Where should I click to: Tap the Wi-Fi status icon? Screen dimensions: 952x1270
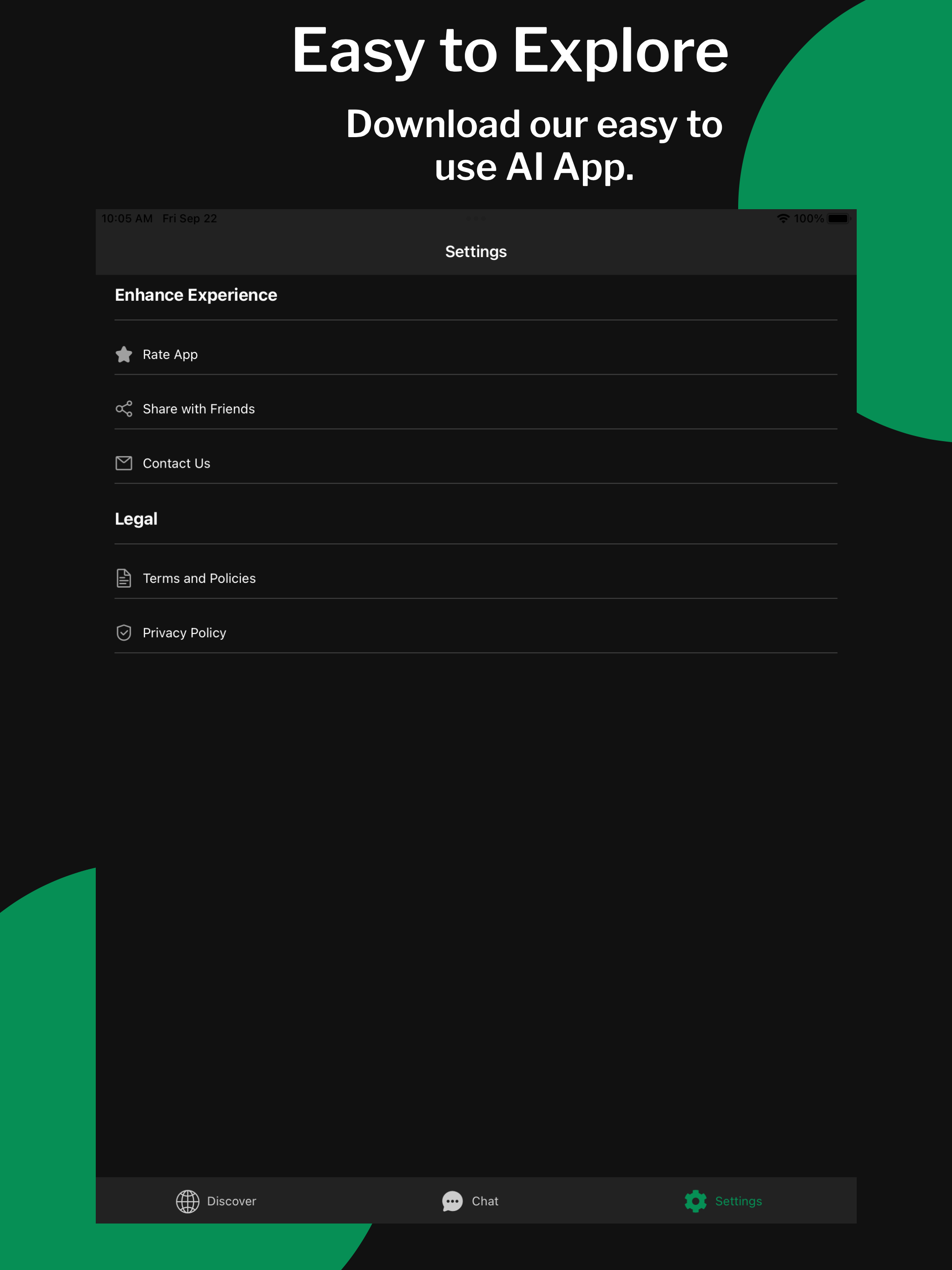click(783, 218)
